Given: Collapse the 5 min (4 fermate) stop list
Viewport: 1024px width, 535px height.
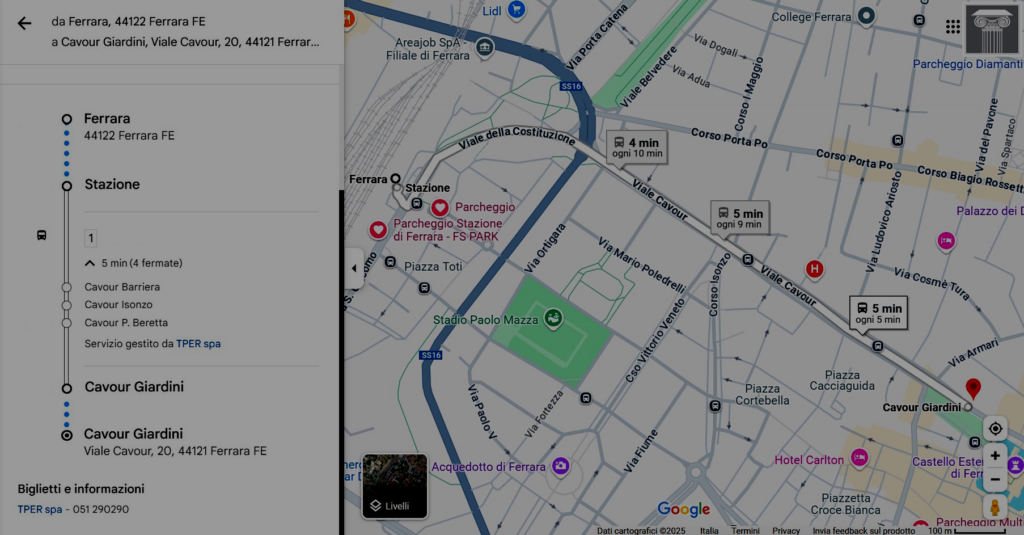Looking at the screenshot, I should click(x=135, y=263).
